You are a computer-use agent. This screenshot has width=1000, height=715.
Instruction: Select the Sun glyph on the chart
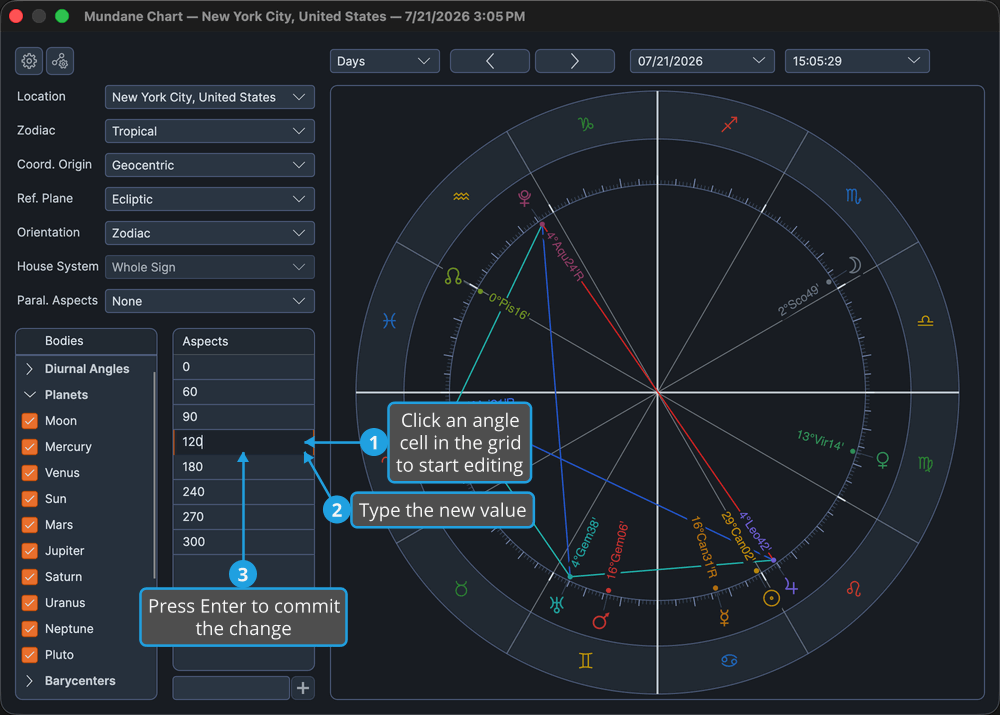[771, 598]
